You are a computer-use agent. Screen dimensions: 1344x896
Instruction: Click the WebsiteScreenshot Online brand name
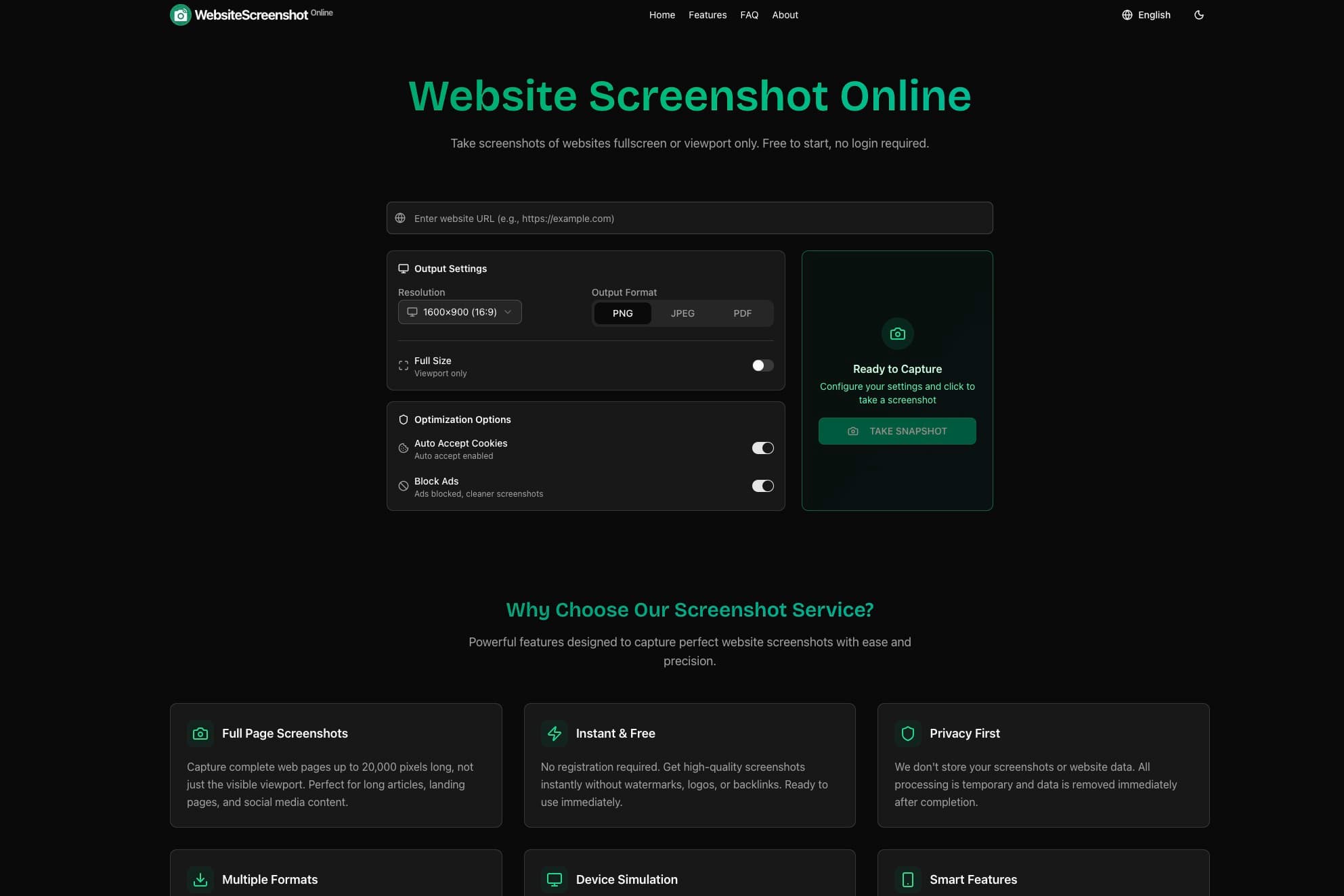click(263, 15)
